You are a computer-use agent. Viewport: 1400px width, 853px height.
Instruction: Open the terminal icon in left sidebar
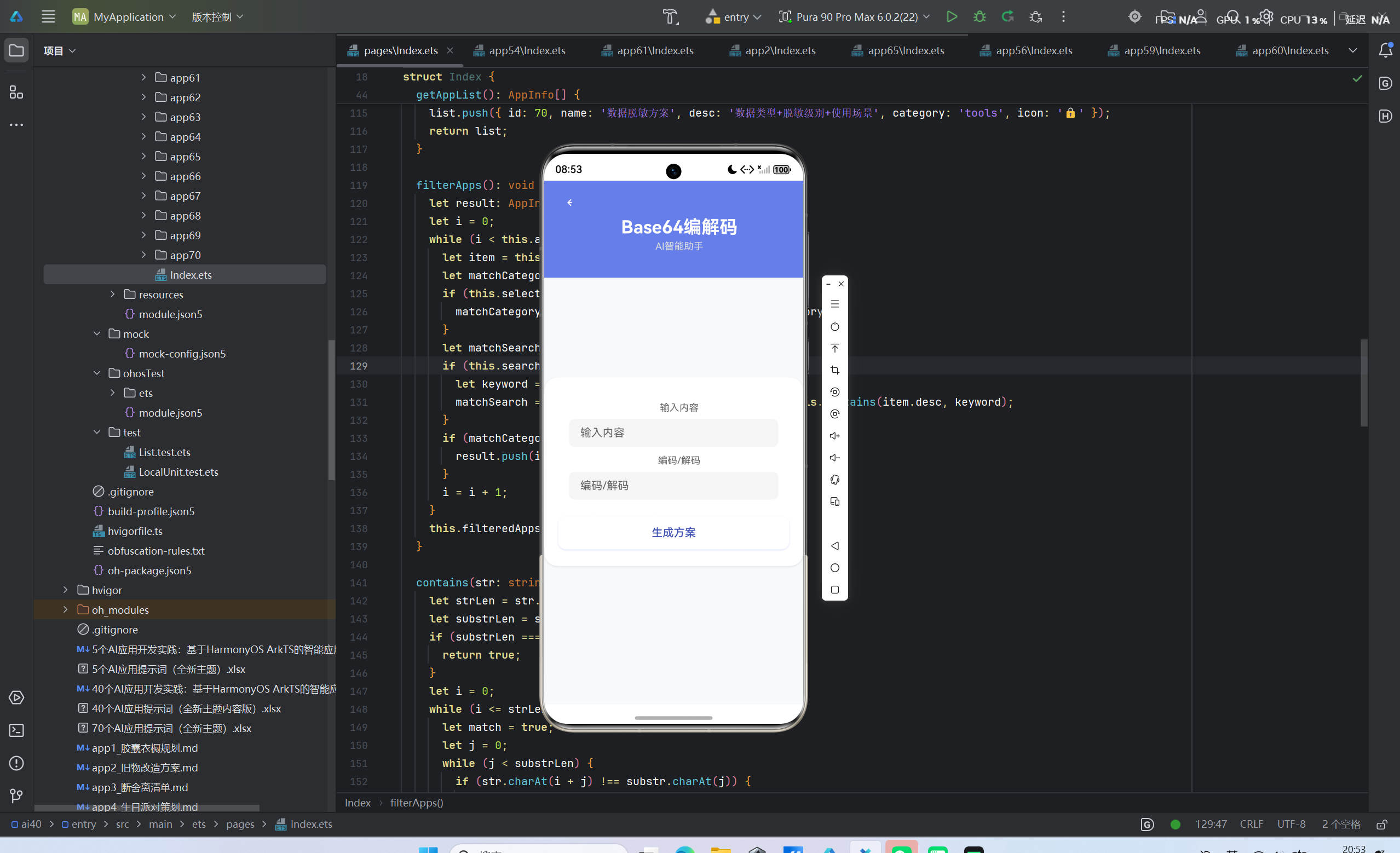16,730
